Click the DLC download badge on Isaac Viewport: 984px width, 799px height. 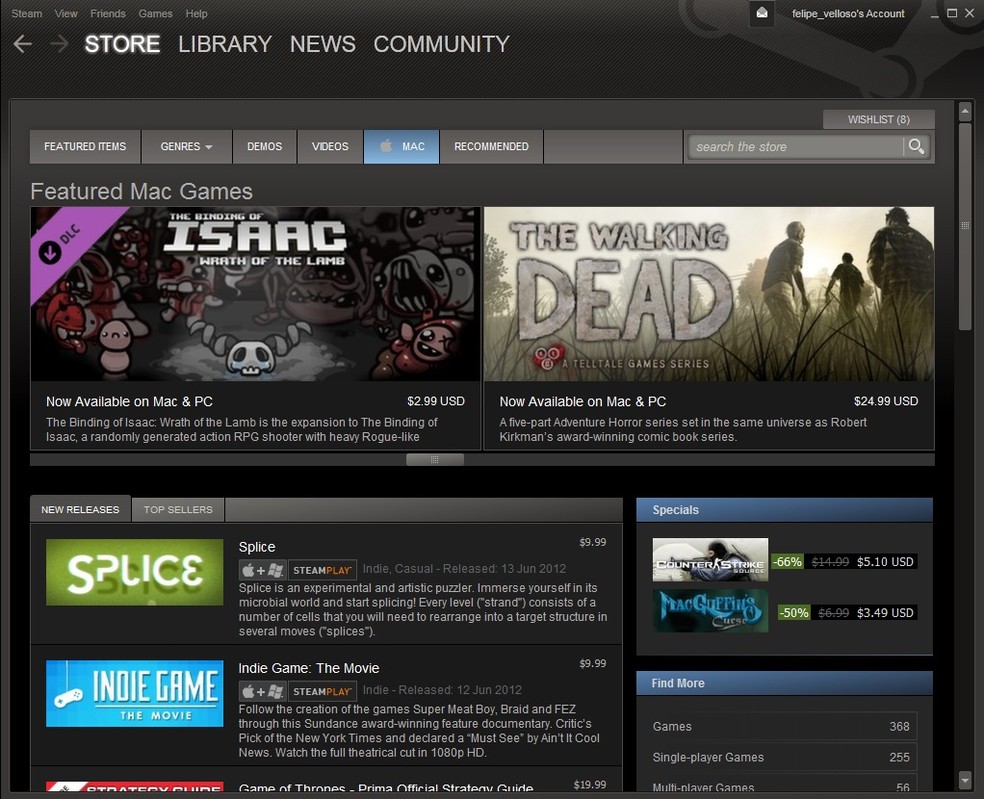[x=50, y=252]
